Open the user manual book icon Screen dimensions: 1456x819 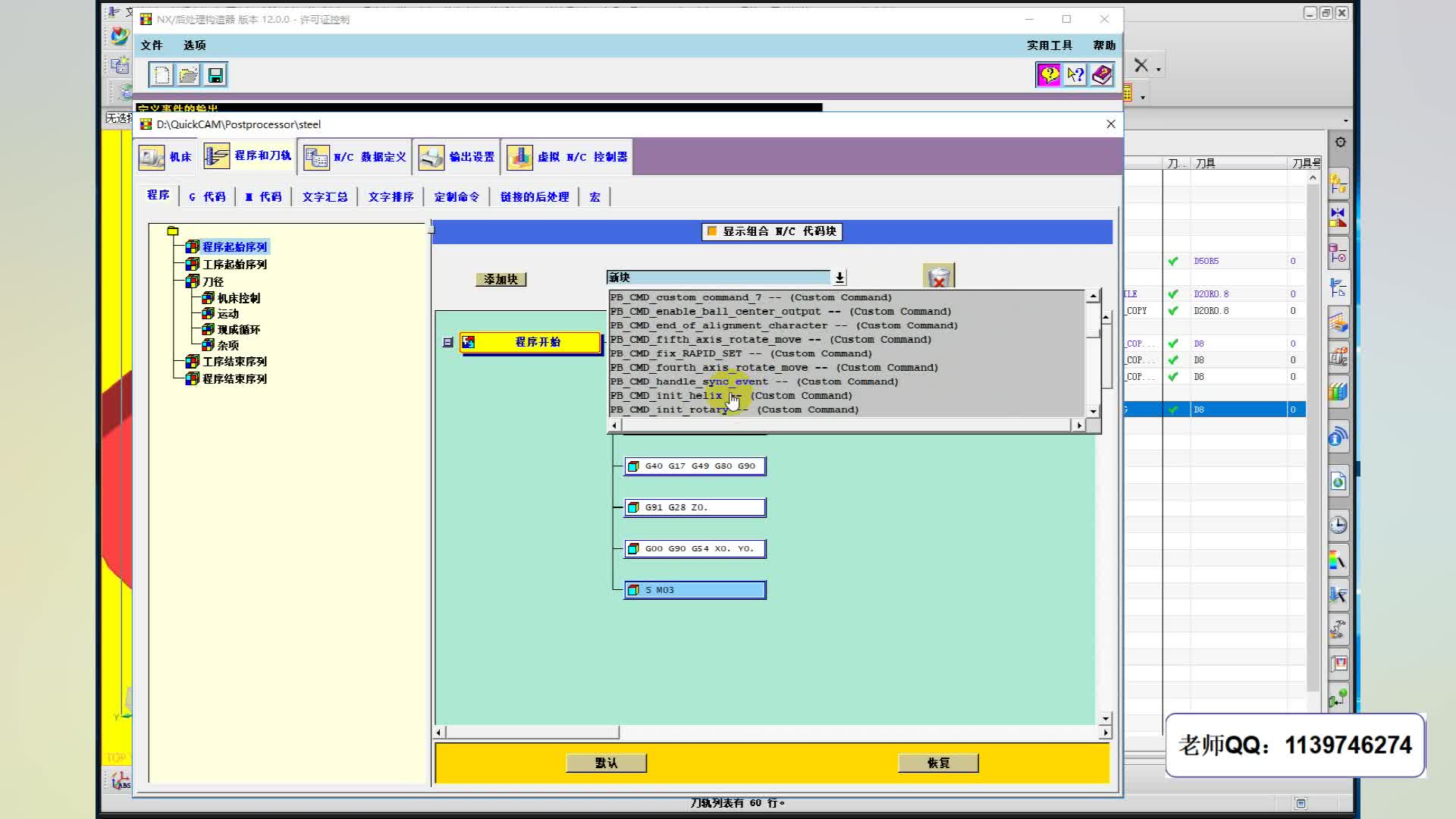pos(1102,74)
